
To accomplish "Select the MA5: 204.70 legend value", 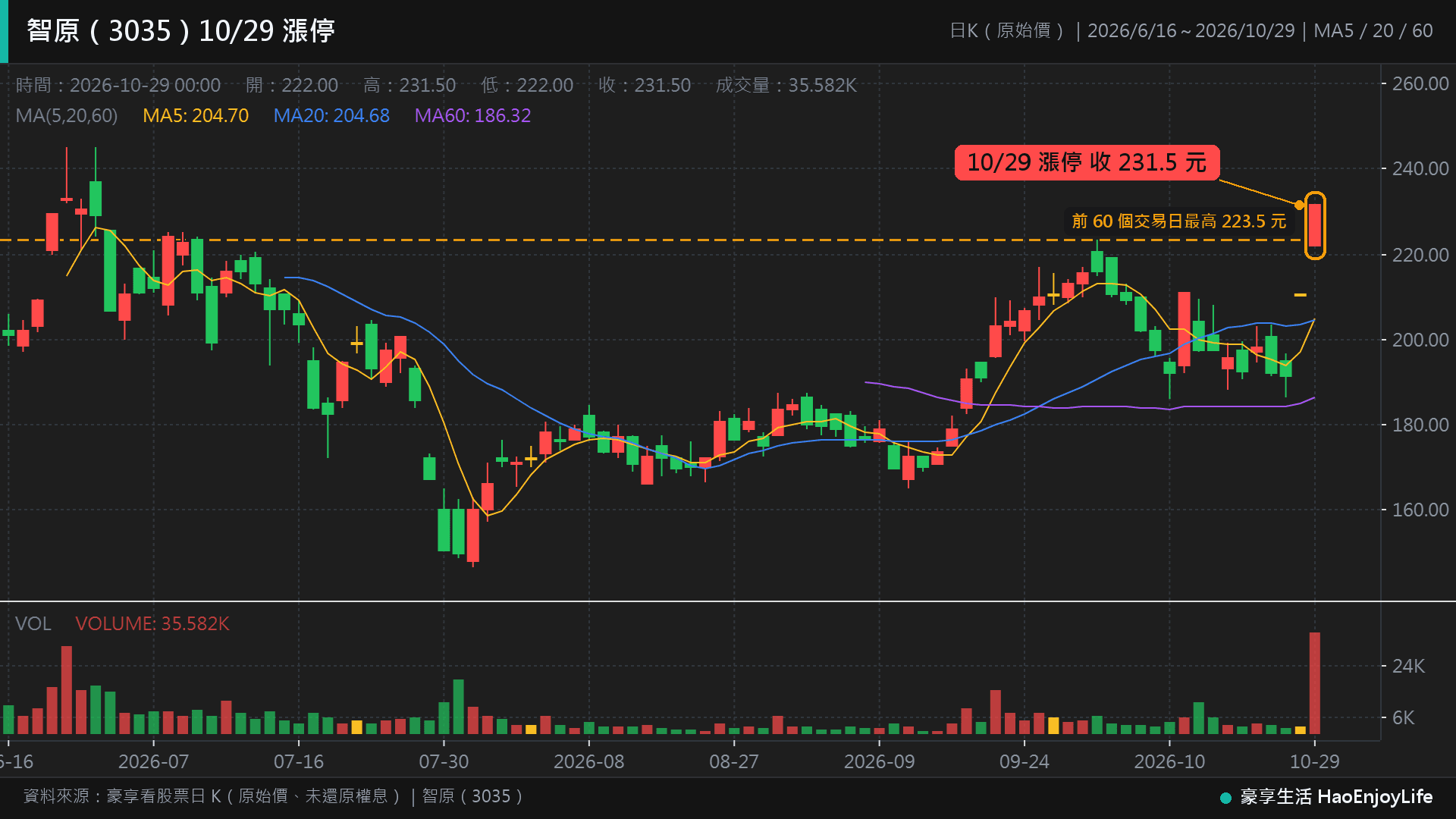I will [x=196, y=115].
